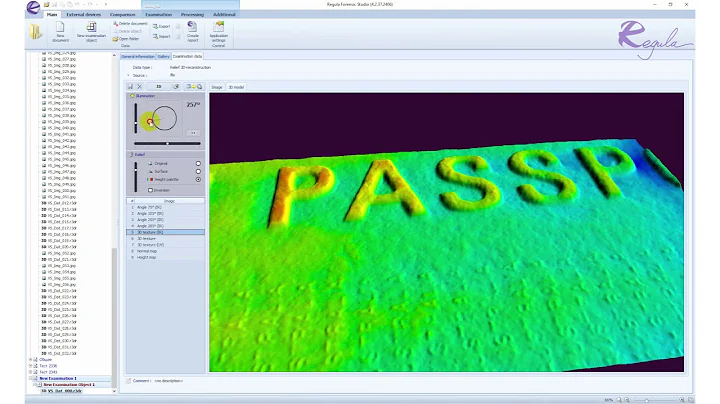Click Export in the ribbon
Screen dimensions: 720x404
162,27
